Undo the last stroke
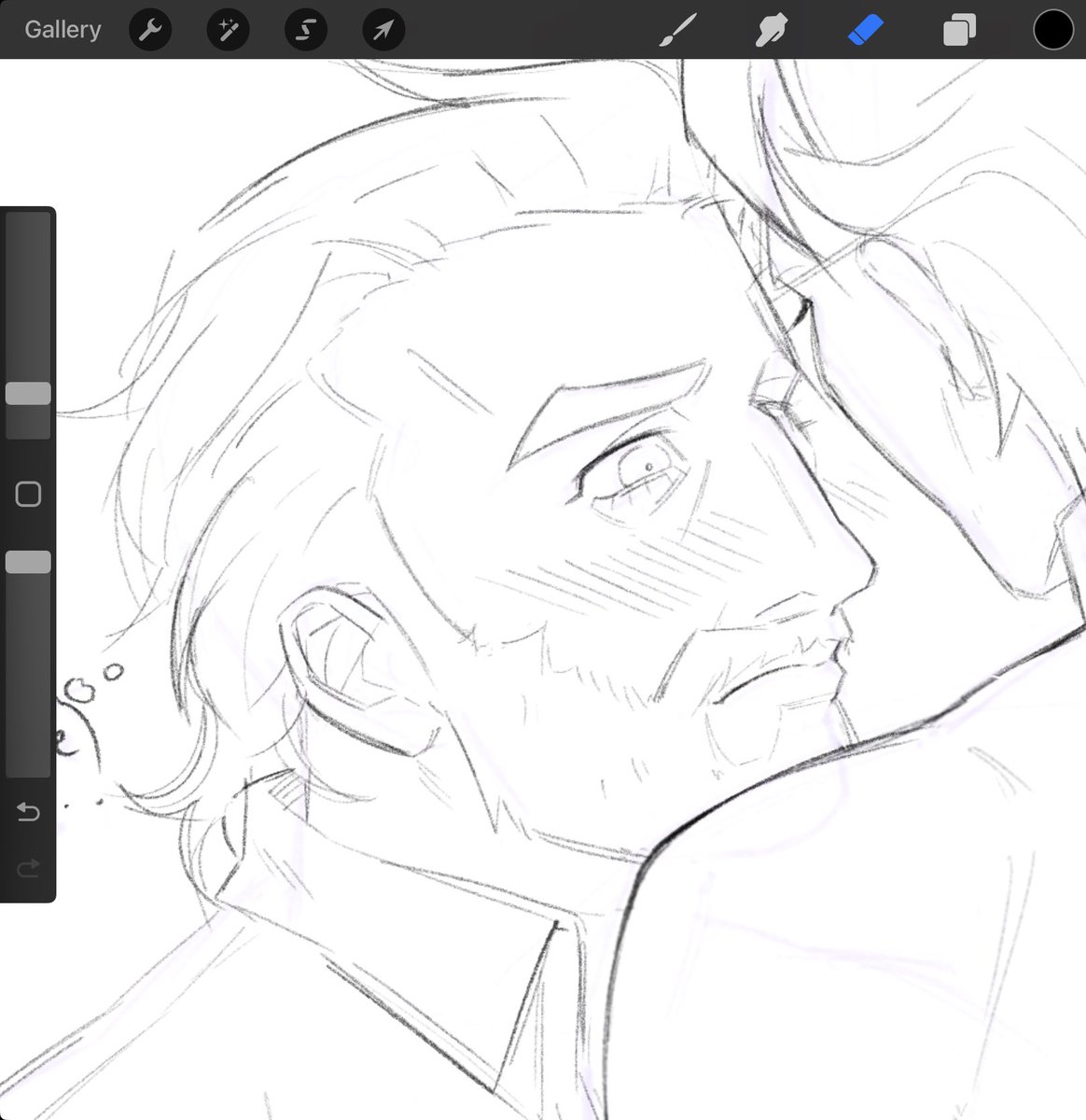The image size is (1086, 1120). click(28, 812)
